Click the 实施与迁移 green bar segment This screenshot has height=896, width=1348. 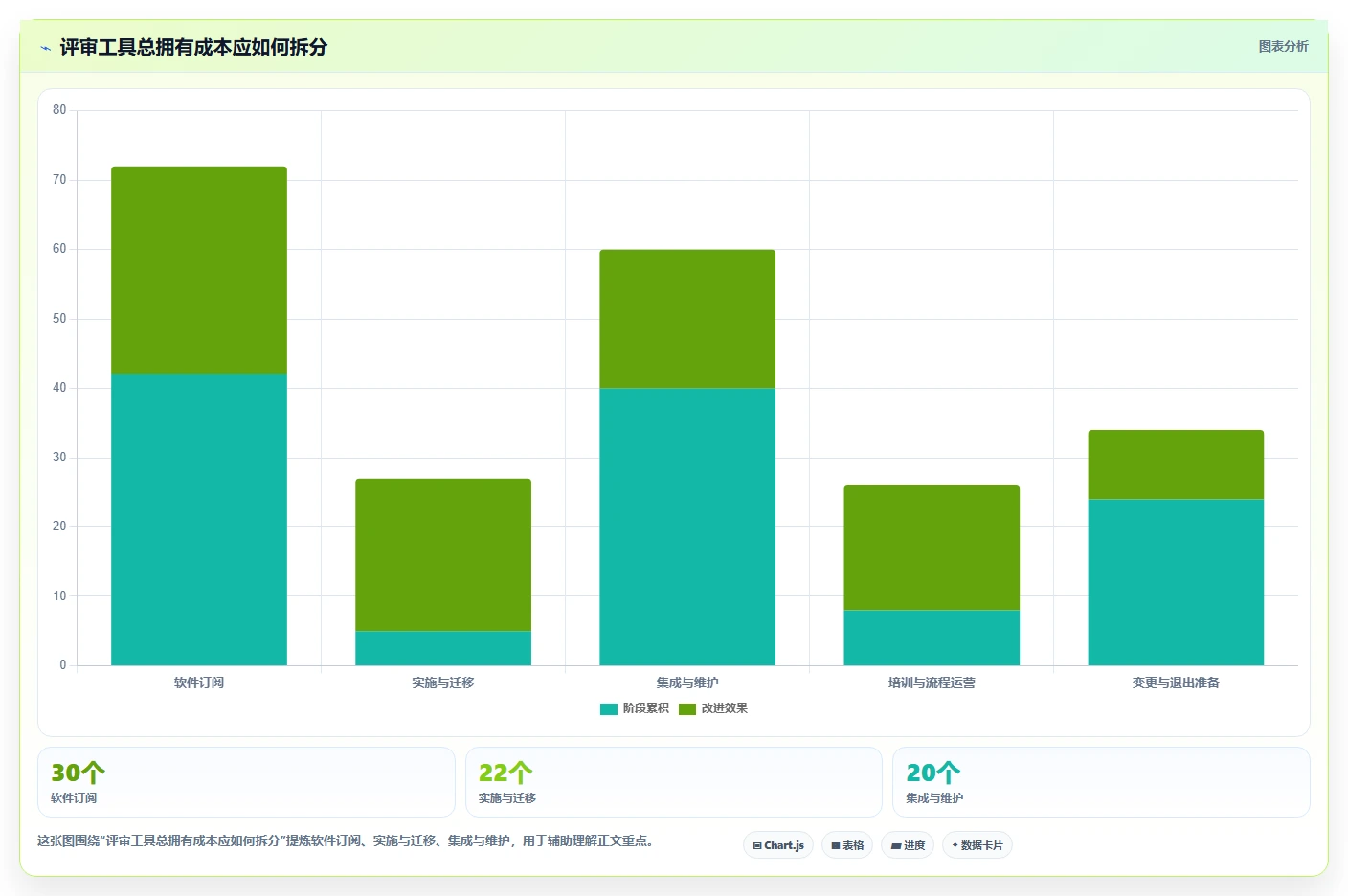point(443,554)
